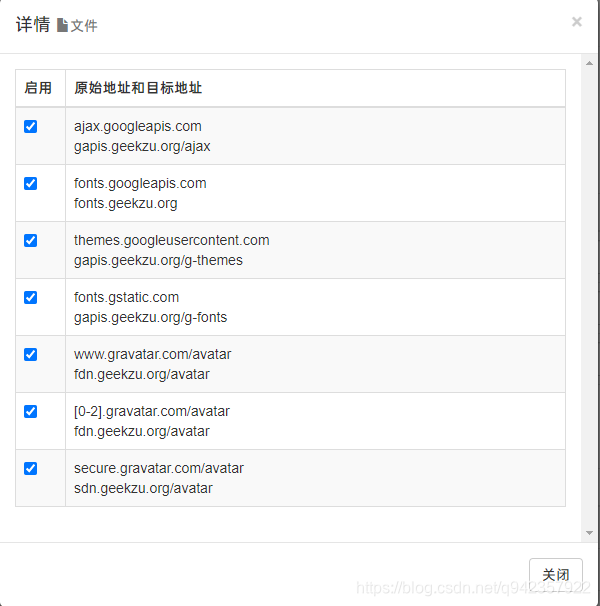Disable the themes.googleusercontent.com rule checkbox
The height and width of the screenshot is (606, 600).
(x=31, y=240)
